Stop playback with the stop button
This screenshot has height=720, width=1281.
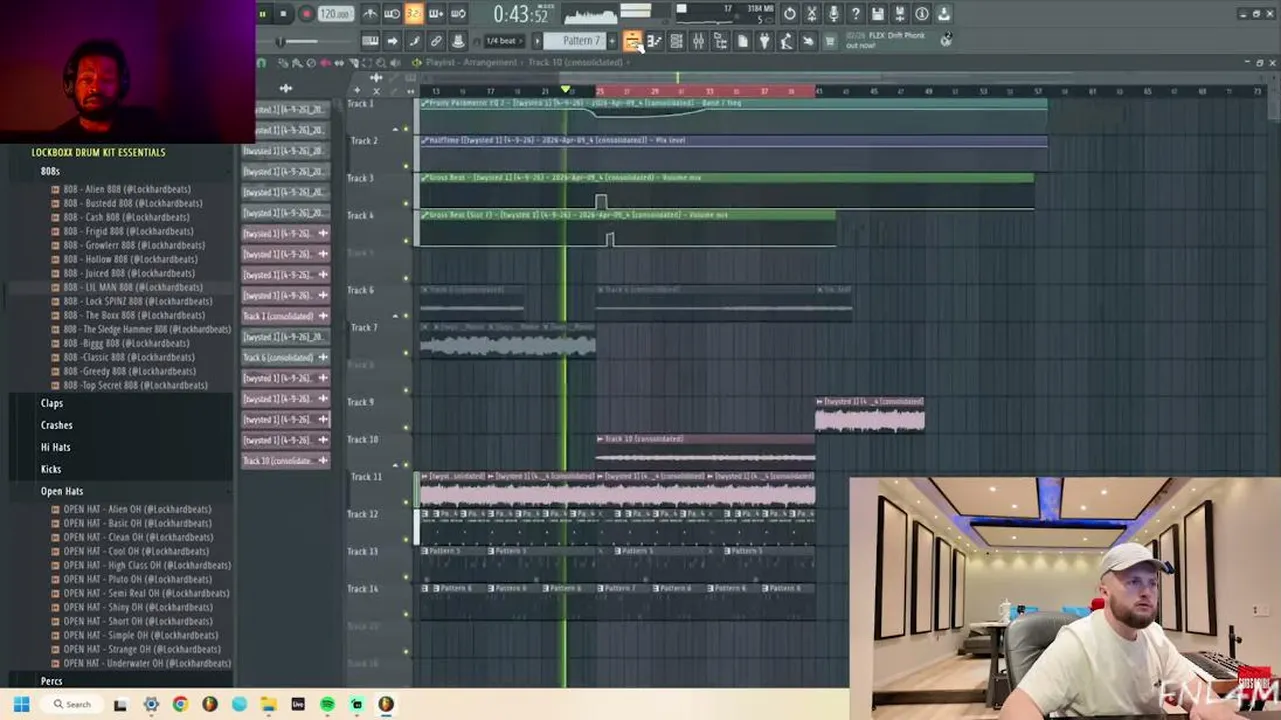pyautogui.click(x=284, y=14)
